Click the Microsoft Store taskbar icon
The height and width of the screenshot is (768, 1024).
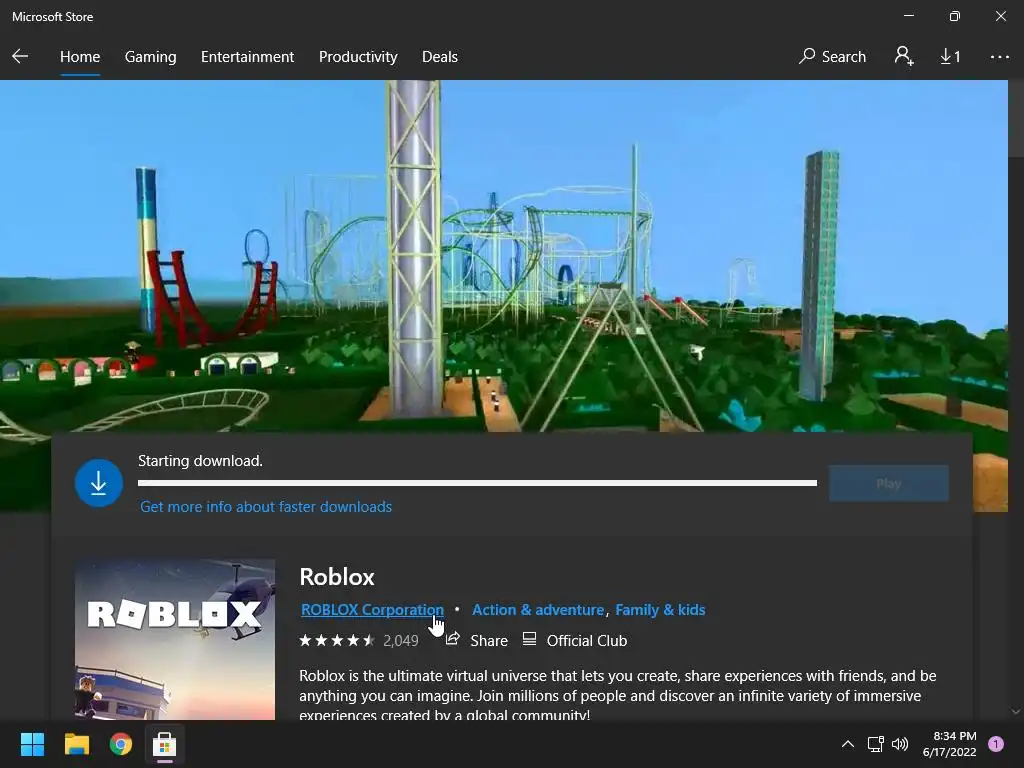click(x=165, y=744)
